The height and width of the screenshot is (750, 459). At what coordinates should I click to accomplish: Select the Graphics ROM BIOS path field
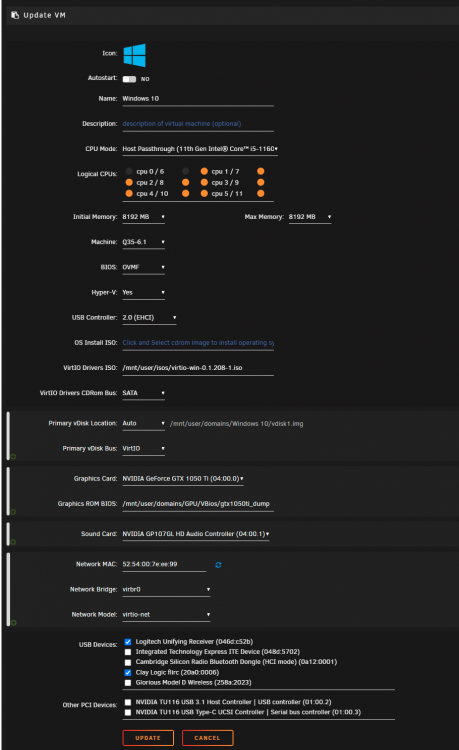tap(198, 504)
